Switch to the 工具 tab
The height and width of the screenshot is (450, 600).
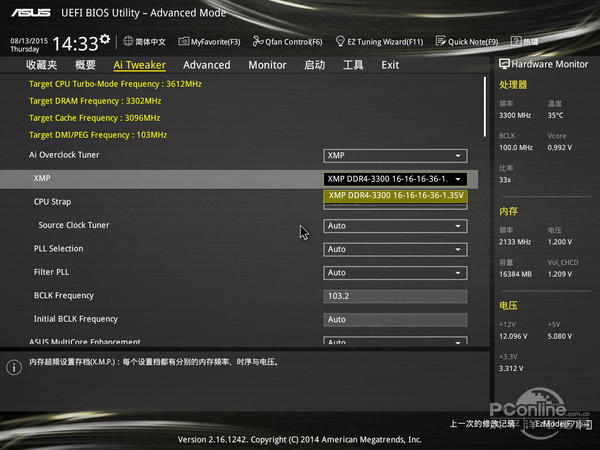coord(353,65)
